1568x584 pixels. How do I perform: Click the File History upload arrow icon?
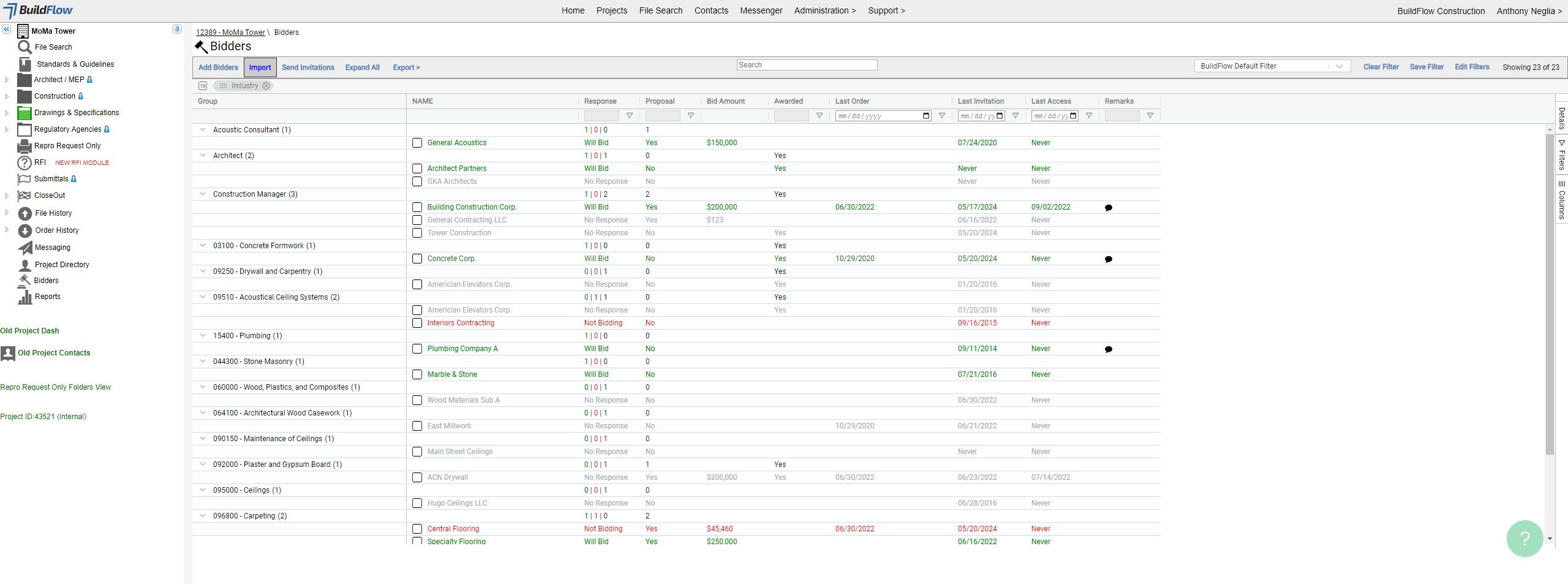[25, 213]
